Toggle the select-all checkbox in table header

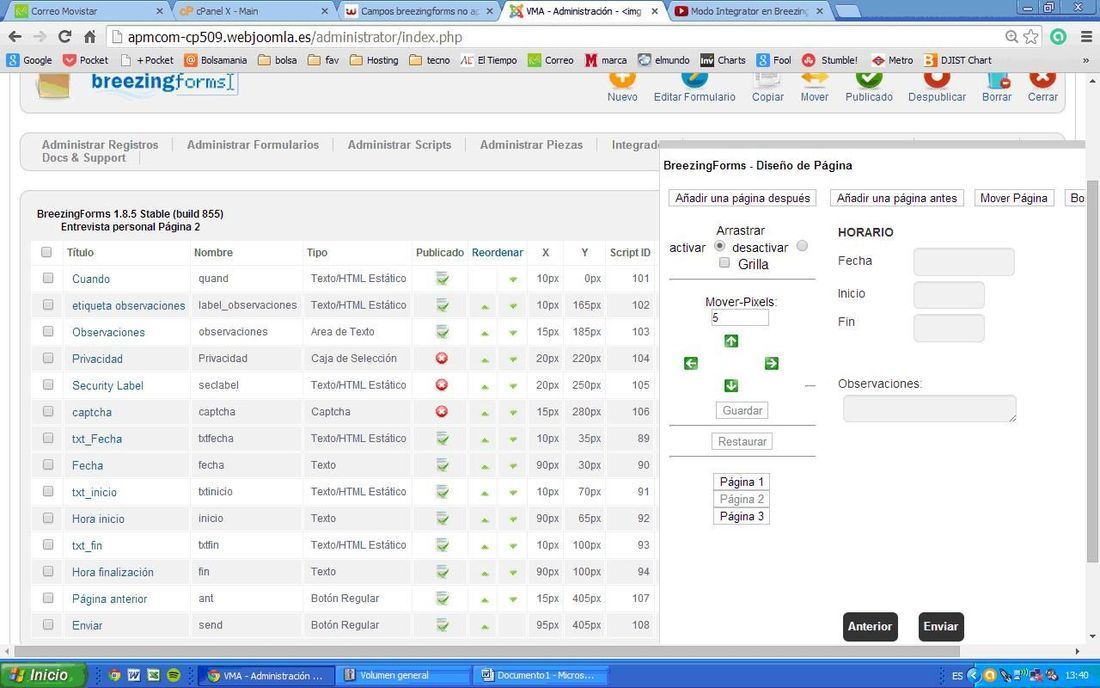coord(46,252)
